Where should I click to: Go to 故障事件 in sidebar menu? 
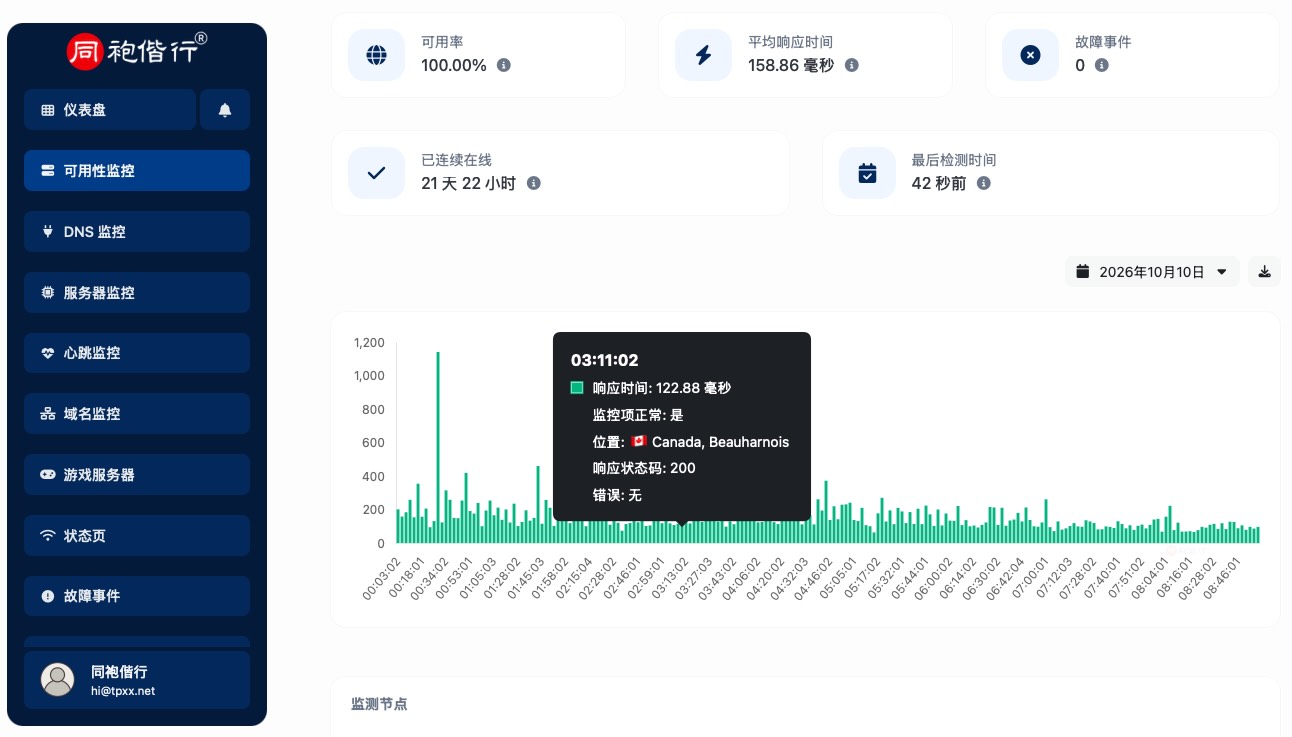[137, 596]
